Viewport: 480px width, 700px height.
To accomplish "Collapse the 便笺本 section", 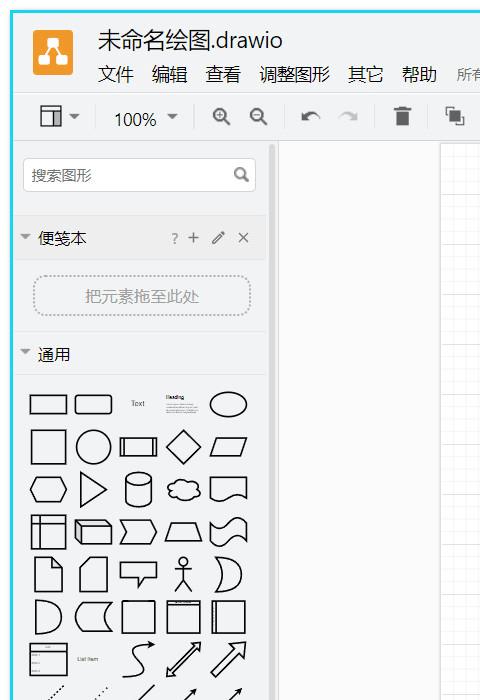I will coord(25,237).
